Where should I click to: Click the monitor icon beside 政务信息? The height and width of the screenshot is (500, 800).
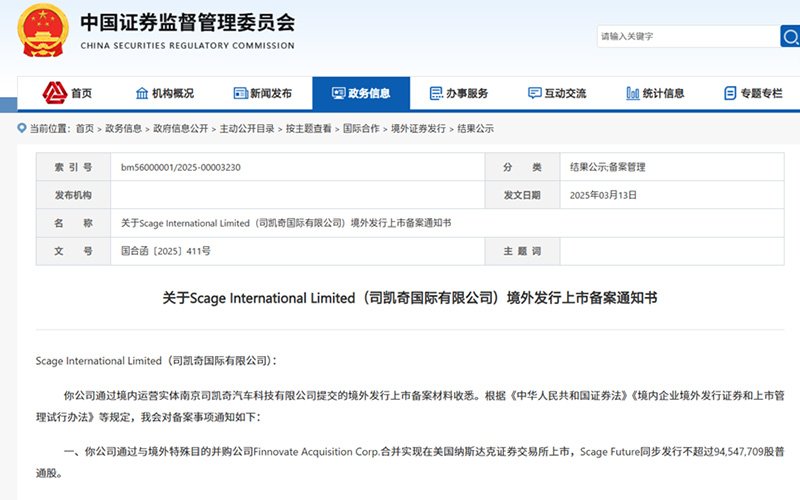click(x=338, y=93)
